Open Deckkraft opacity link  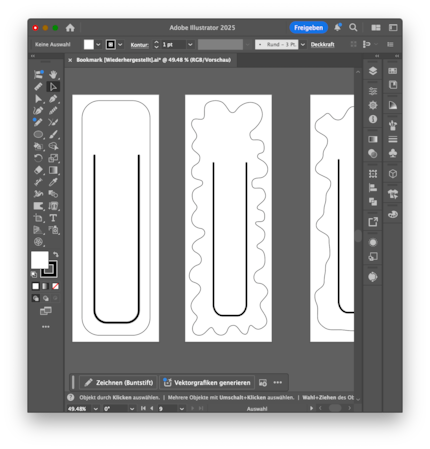tap(322, 44)
